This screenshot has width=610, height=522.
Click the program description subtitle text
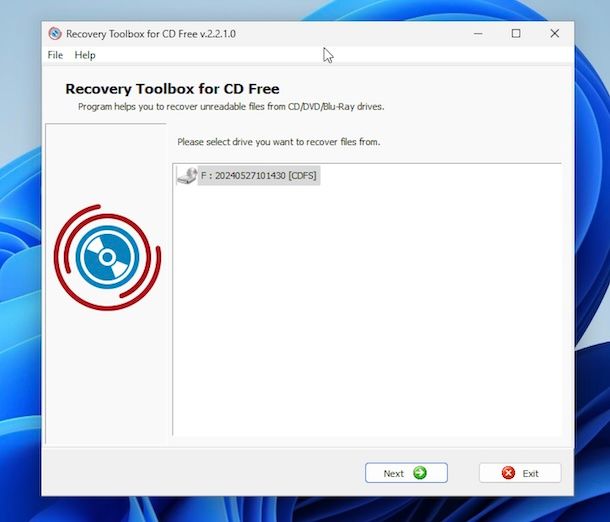click(231, 107)
